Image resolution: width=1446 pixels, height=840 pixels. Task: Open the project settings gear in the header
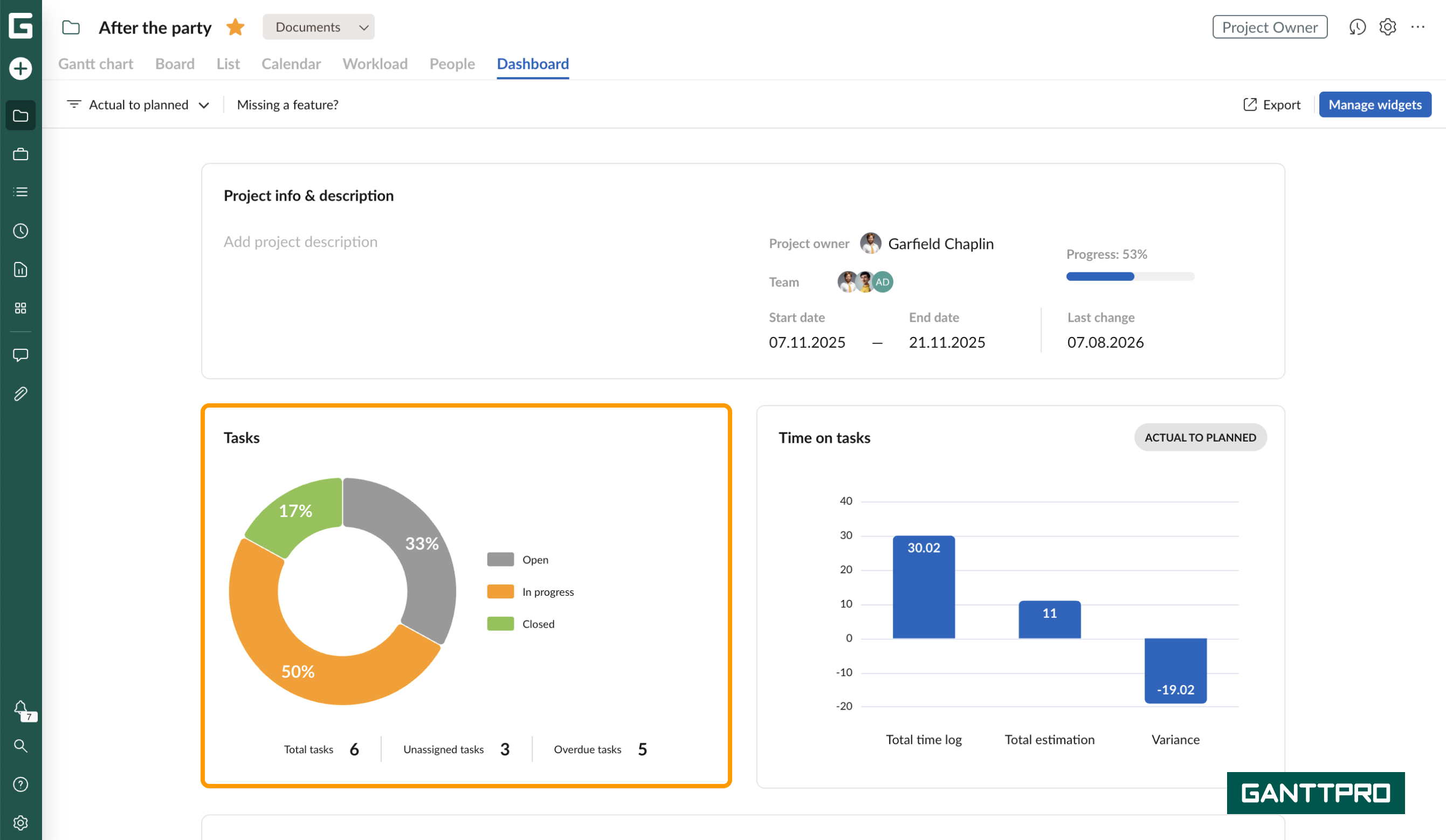pyautogui.click(x=1387, y=27)
